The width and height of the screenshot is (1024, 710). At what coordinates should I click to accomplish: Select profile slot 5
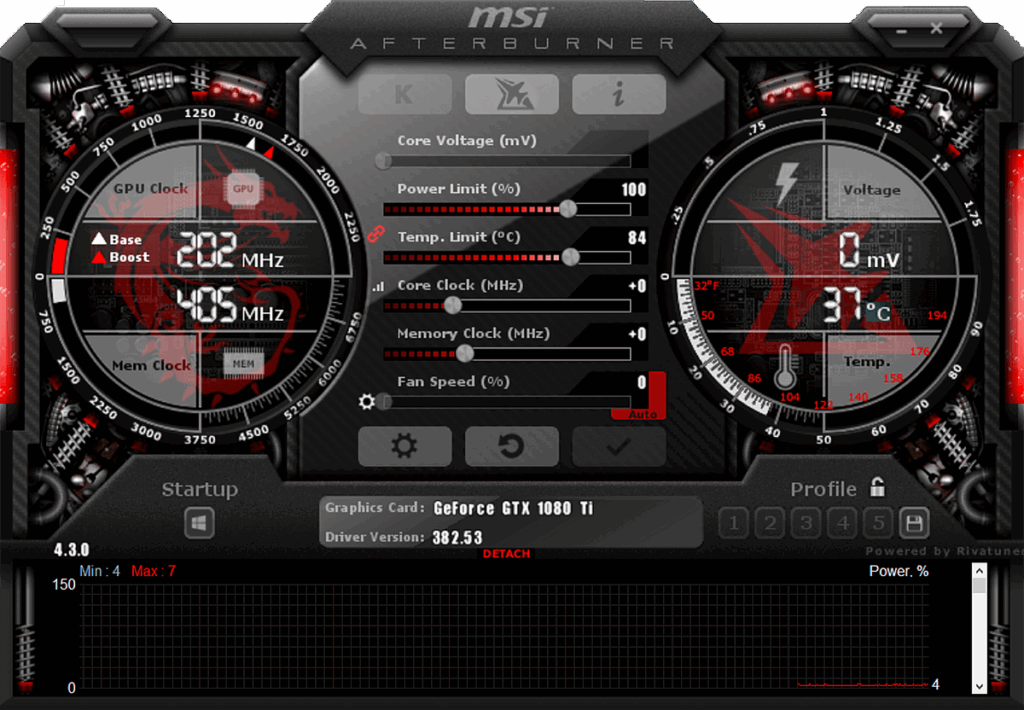tap(878, 523)
